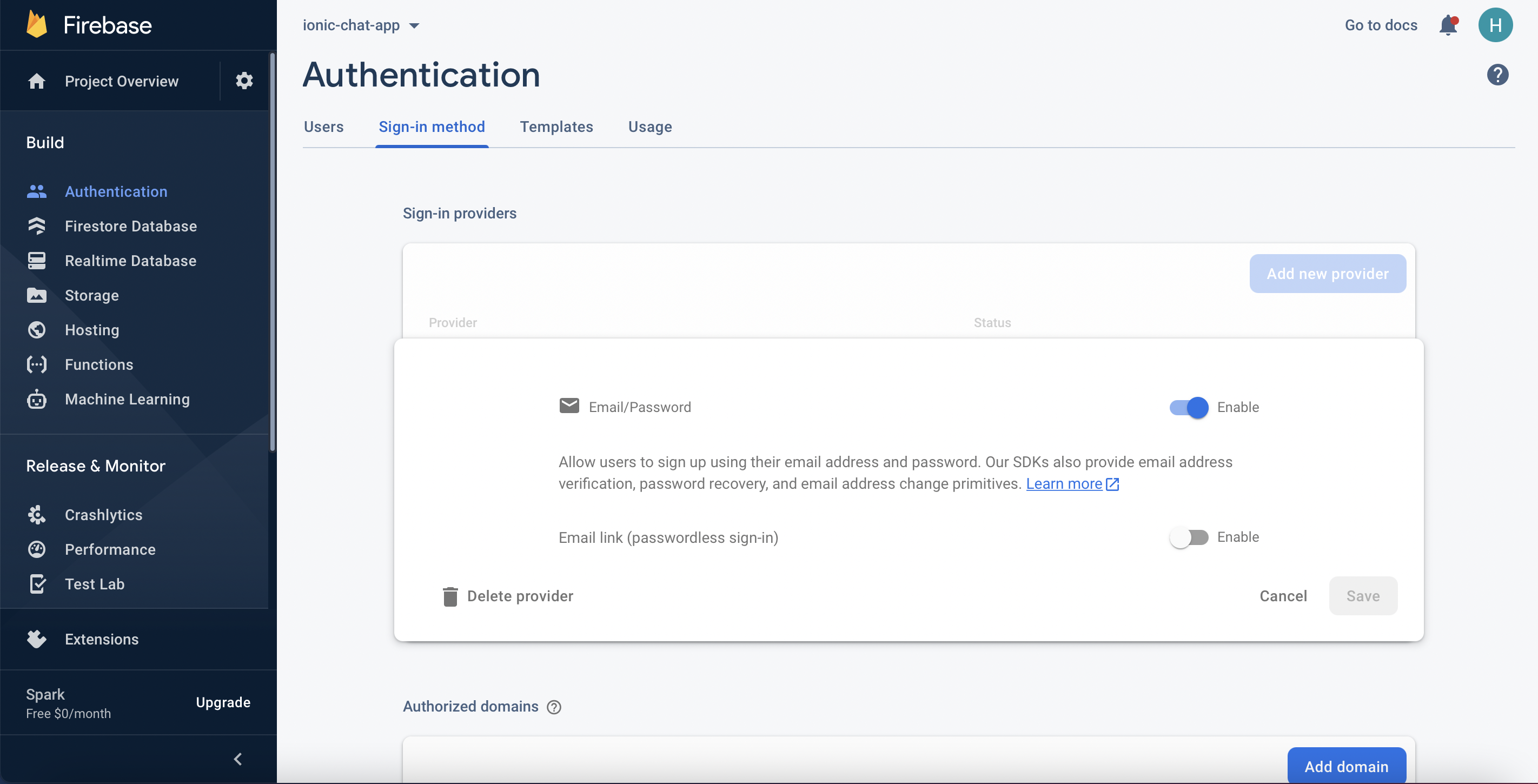Open the Learn more link
This screenshot has width=1538, height=784.
point(1064,484)
